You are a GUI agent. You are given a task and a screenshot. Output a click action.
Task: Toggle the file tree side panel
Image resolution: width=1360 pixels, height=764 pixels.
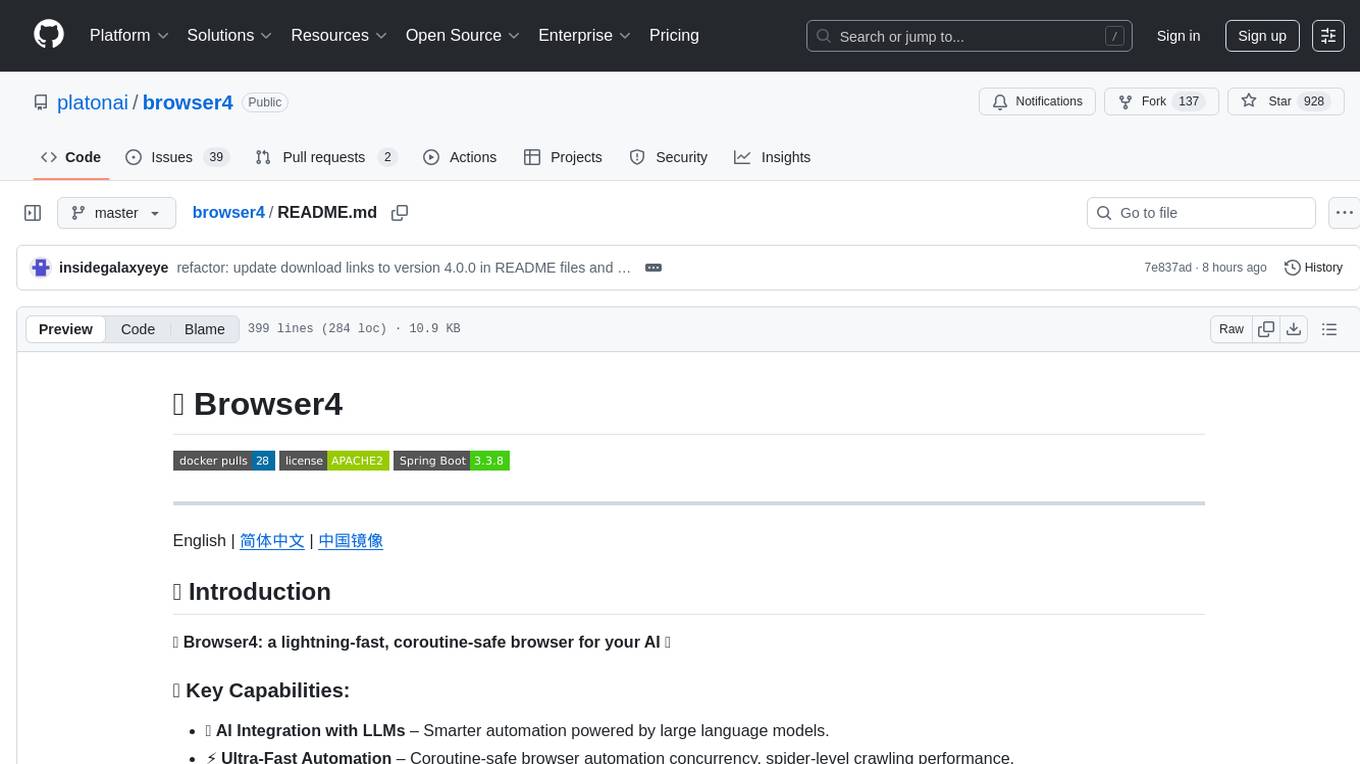tap(33, 213)
